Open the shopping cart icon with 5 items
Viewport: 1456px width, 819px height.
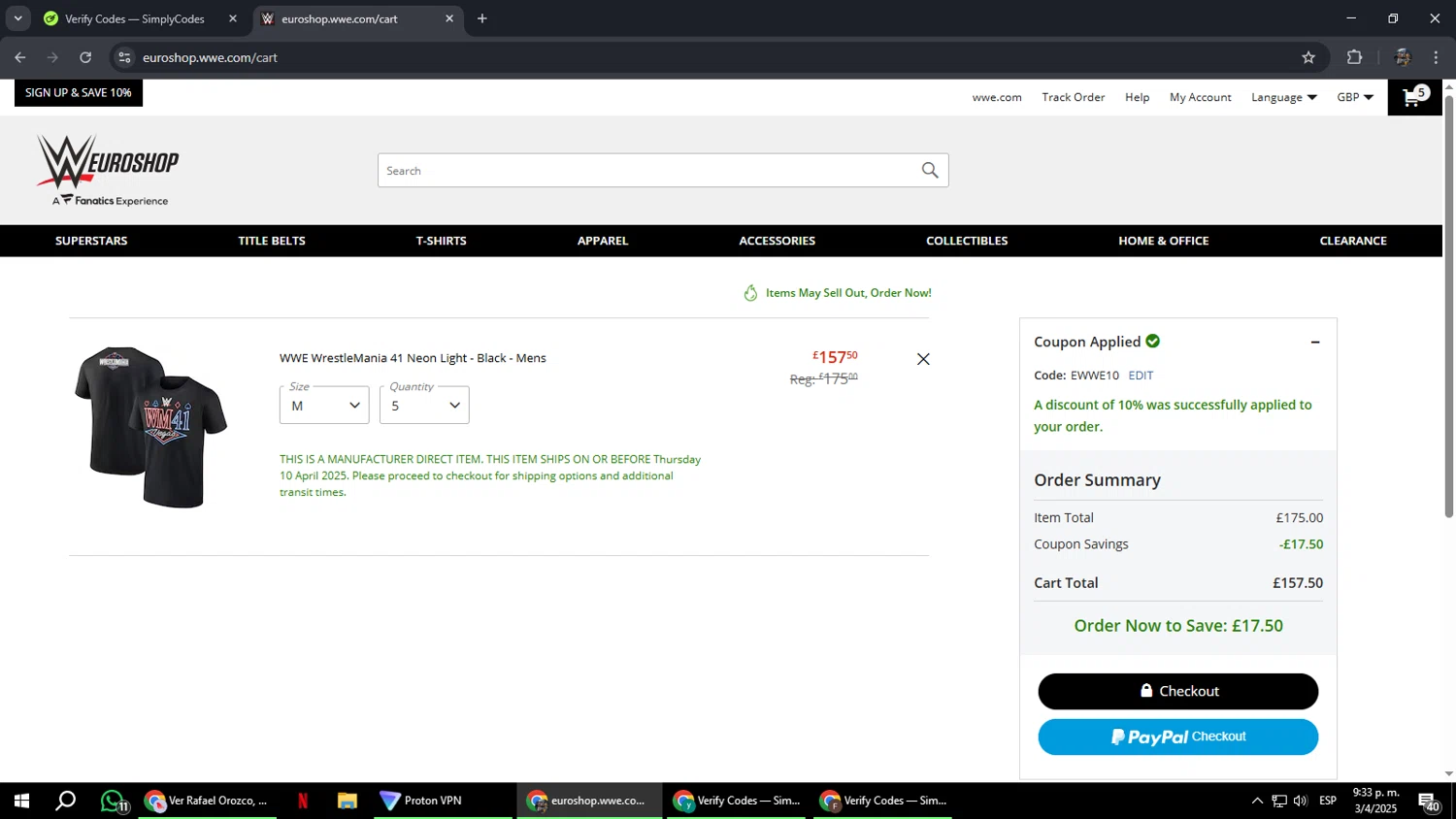click(x=1416, y=97)
